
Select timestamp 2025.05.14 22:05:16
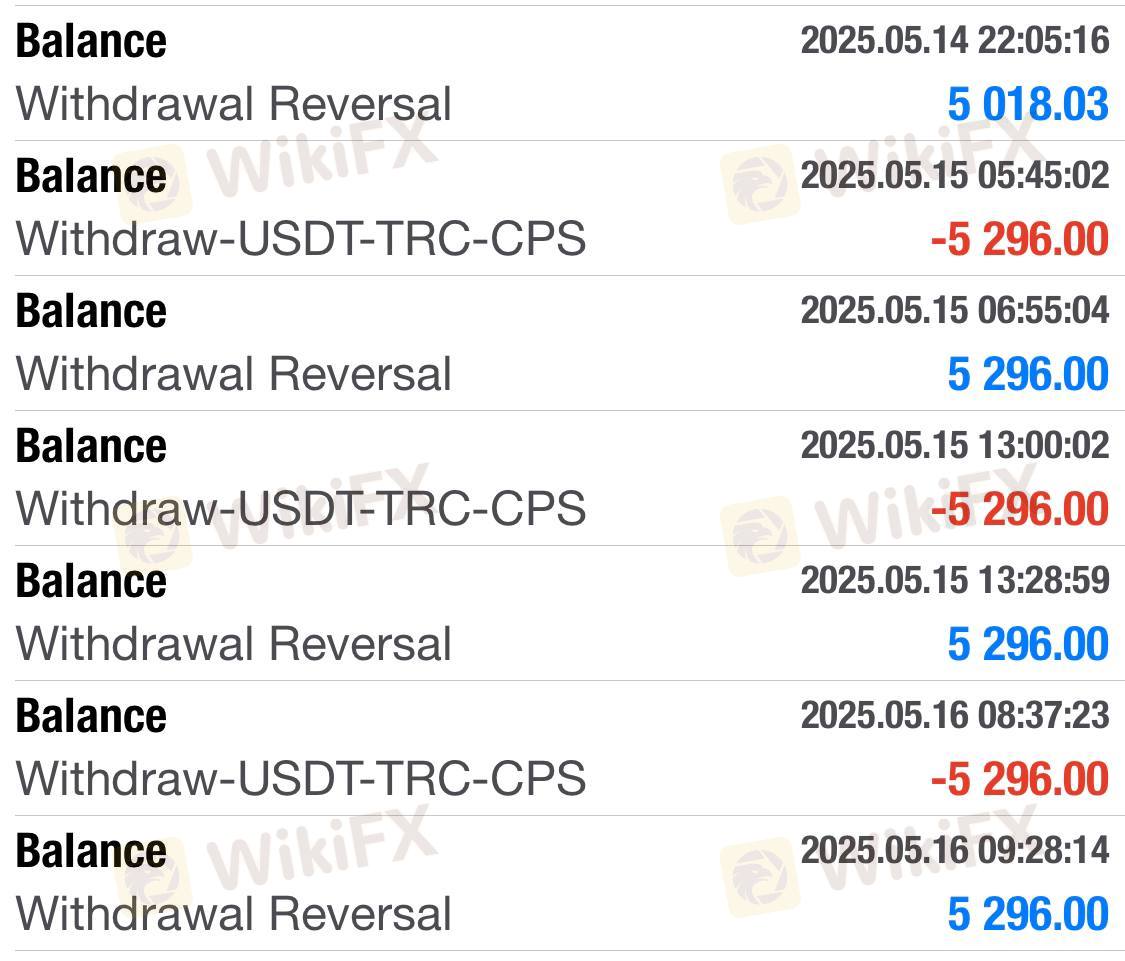coord(955,40)
